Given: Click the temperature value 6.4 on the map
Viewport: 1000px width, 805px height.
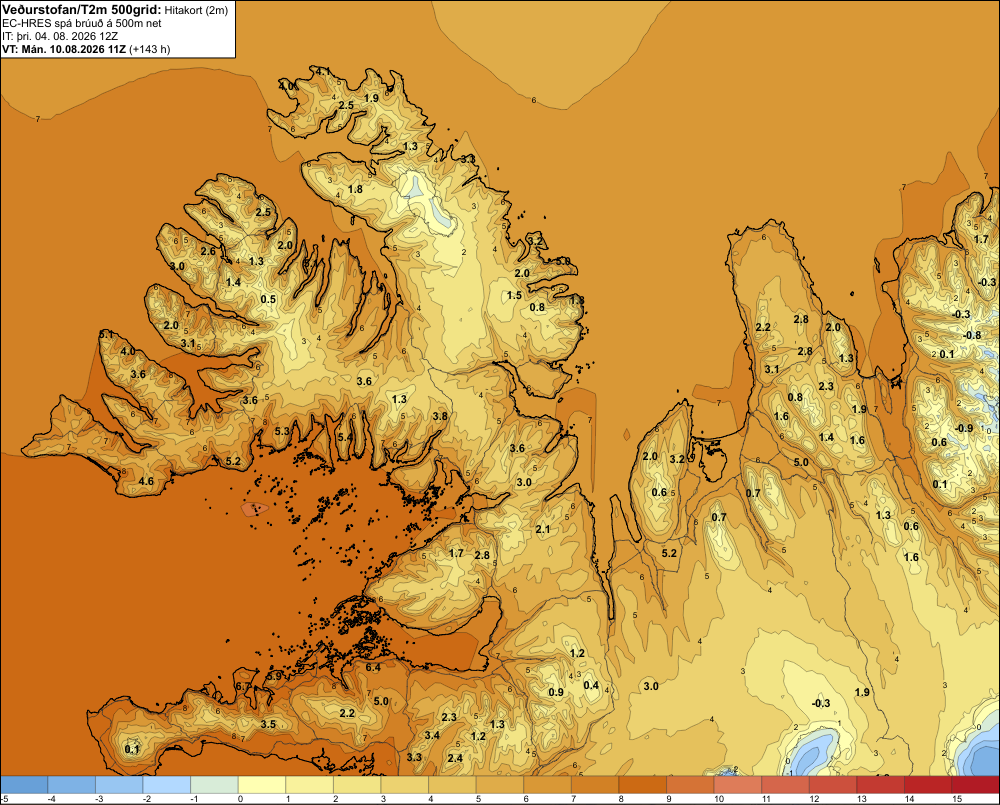Looking at the screenshot, I should [373, 667].
